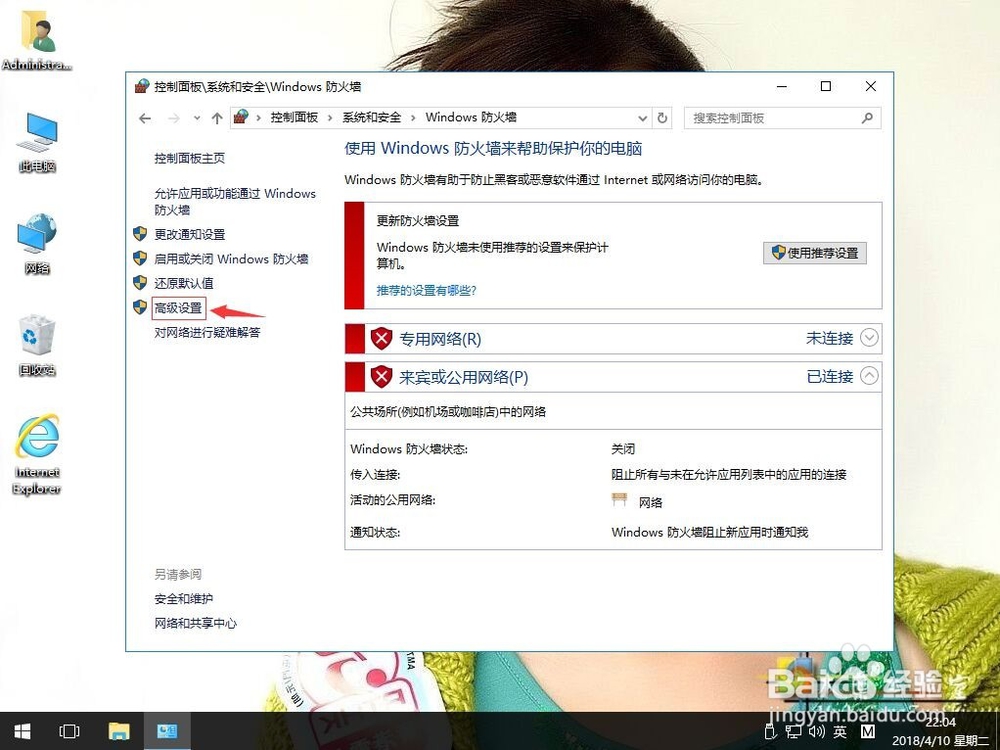Click shield icon beside 高级设置
1000x750 pixels.
click(x=140, y=307)
